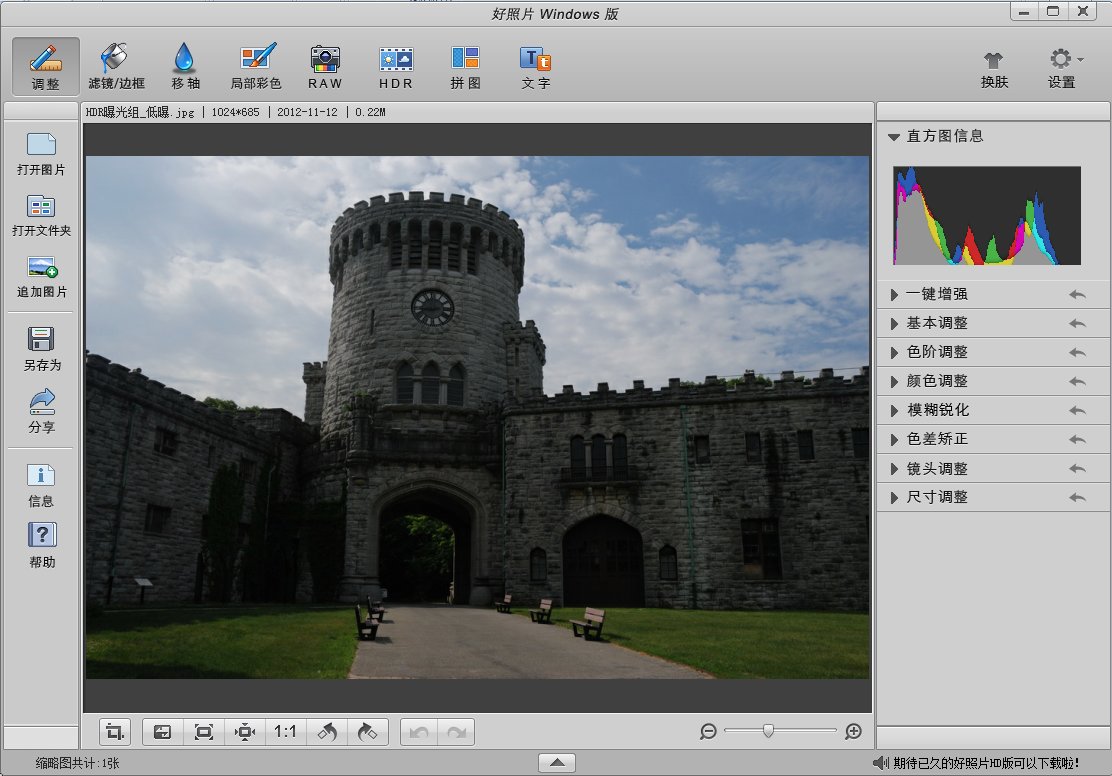
Task: Switch to the RAW tab
Action: click(325, 66)
